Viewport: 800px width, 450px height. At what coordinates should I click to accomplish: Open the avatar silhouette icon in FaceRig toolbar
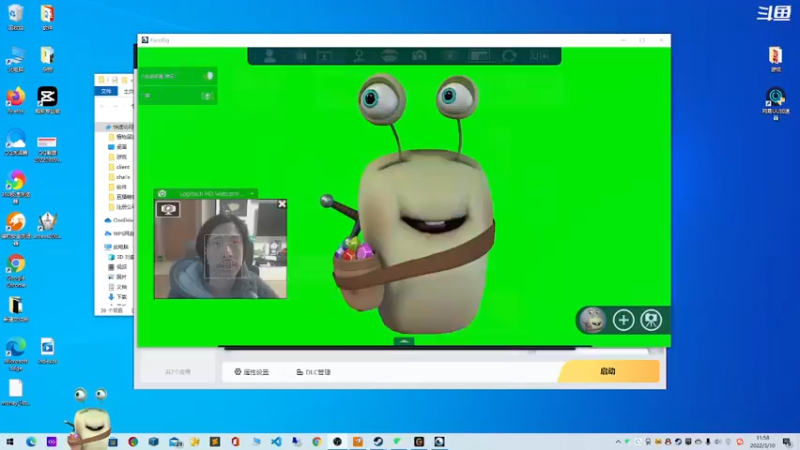[269, 56]
